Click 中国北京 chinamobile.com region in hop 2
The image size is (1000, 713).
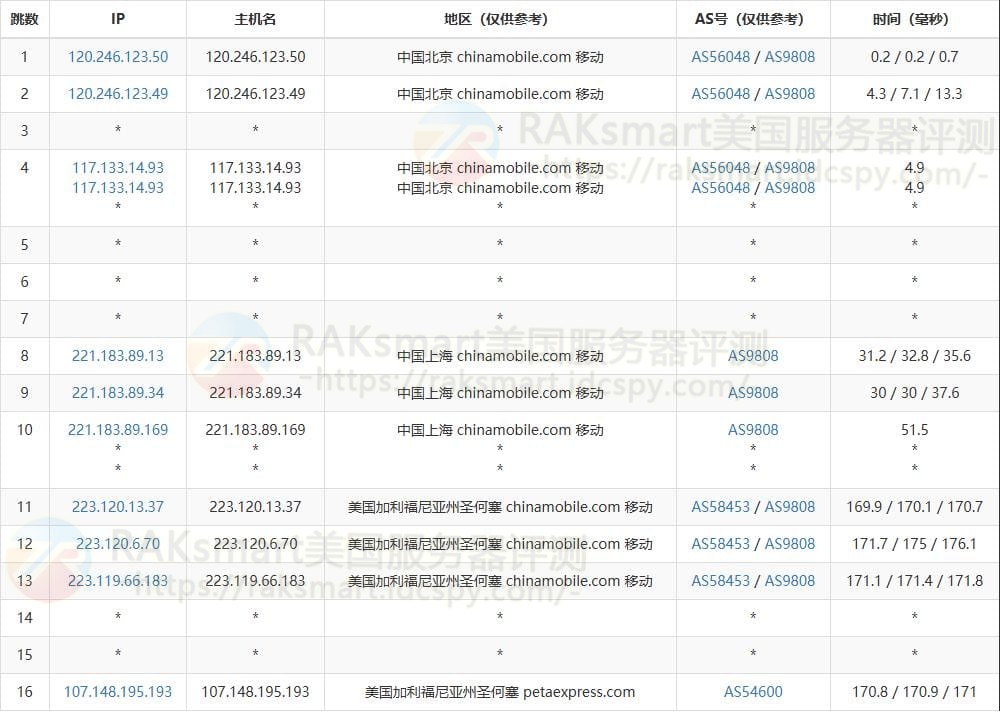pos(500,94)
